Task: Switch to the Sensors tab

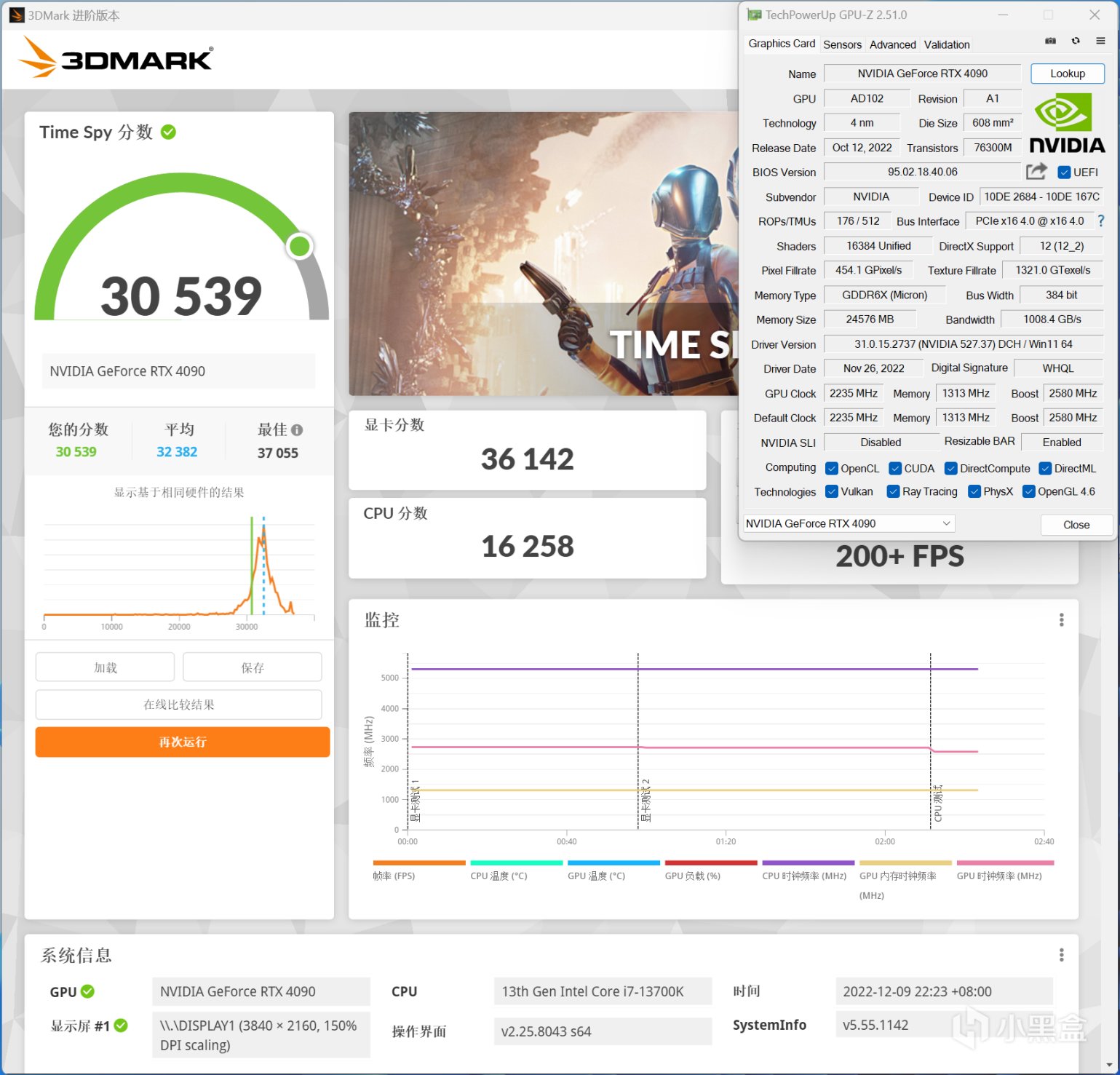Action: click(843, 44)
